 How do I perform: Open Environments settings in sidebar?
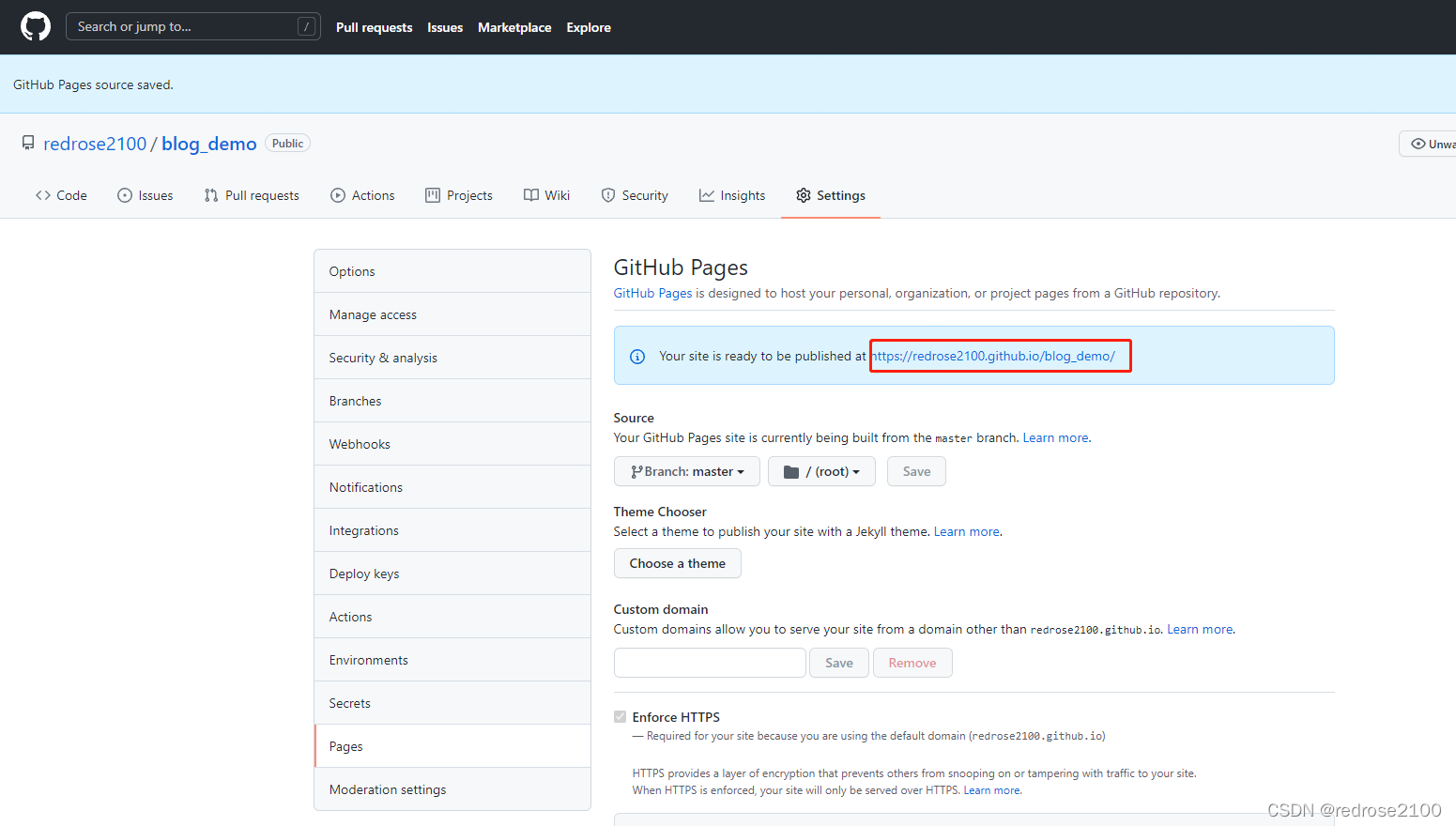coord(452,660)
